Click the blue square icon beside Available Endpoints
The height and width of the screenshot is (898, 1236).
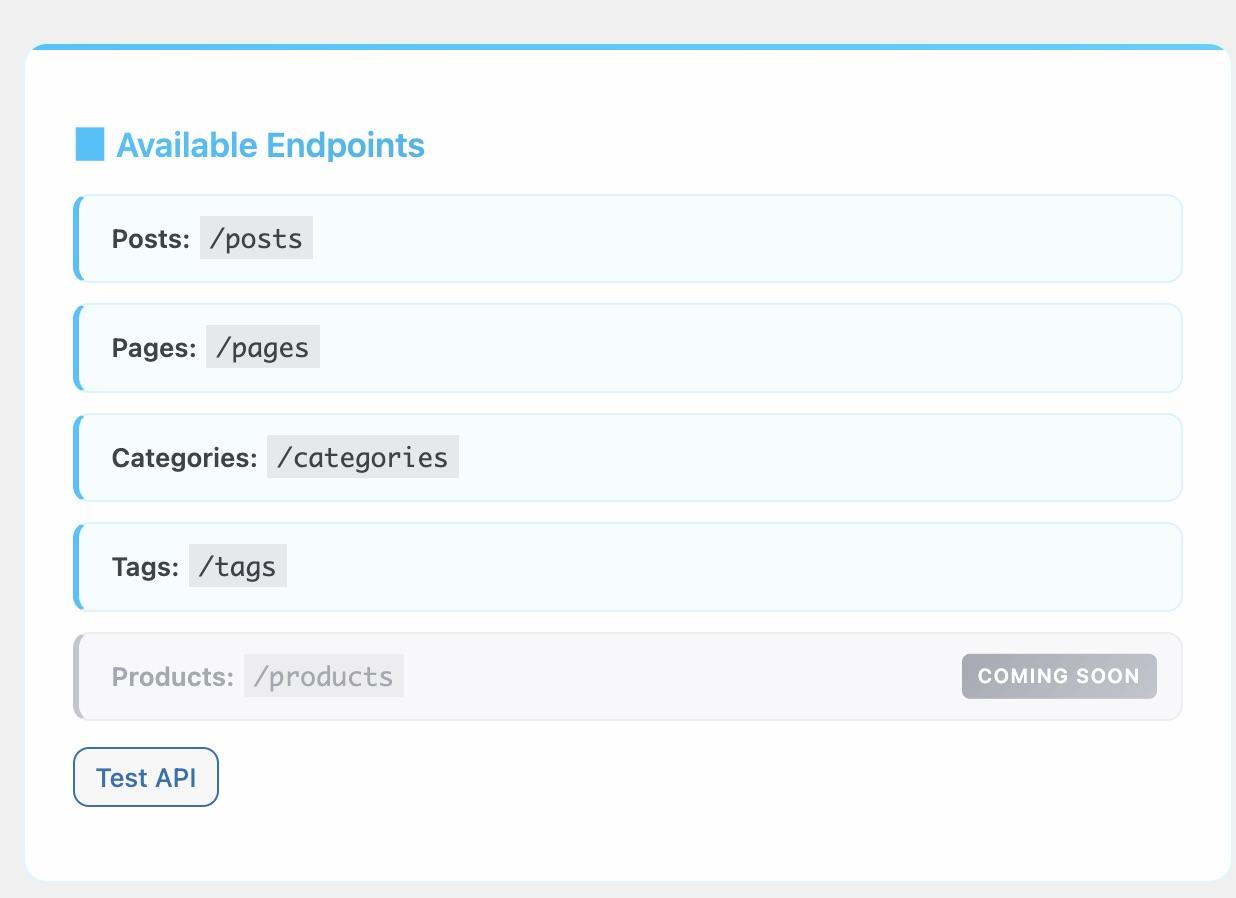point(89,144)
